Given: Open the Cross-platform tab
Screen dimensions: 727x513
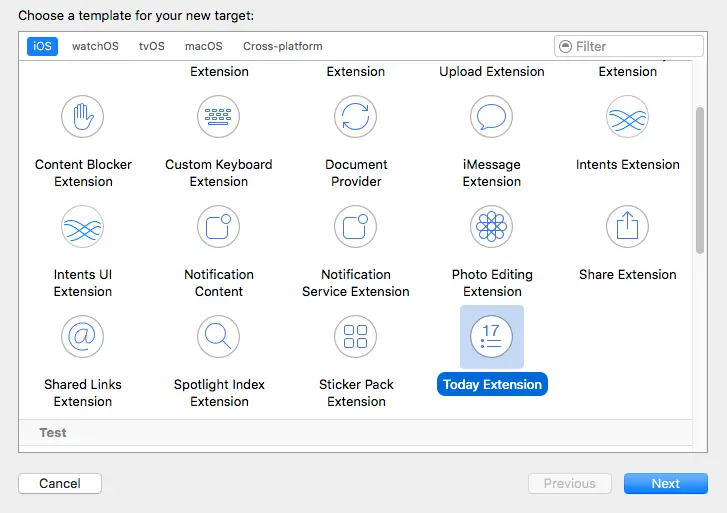Looking at the screenshot, I should click(283, 46).
